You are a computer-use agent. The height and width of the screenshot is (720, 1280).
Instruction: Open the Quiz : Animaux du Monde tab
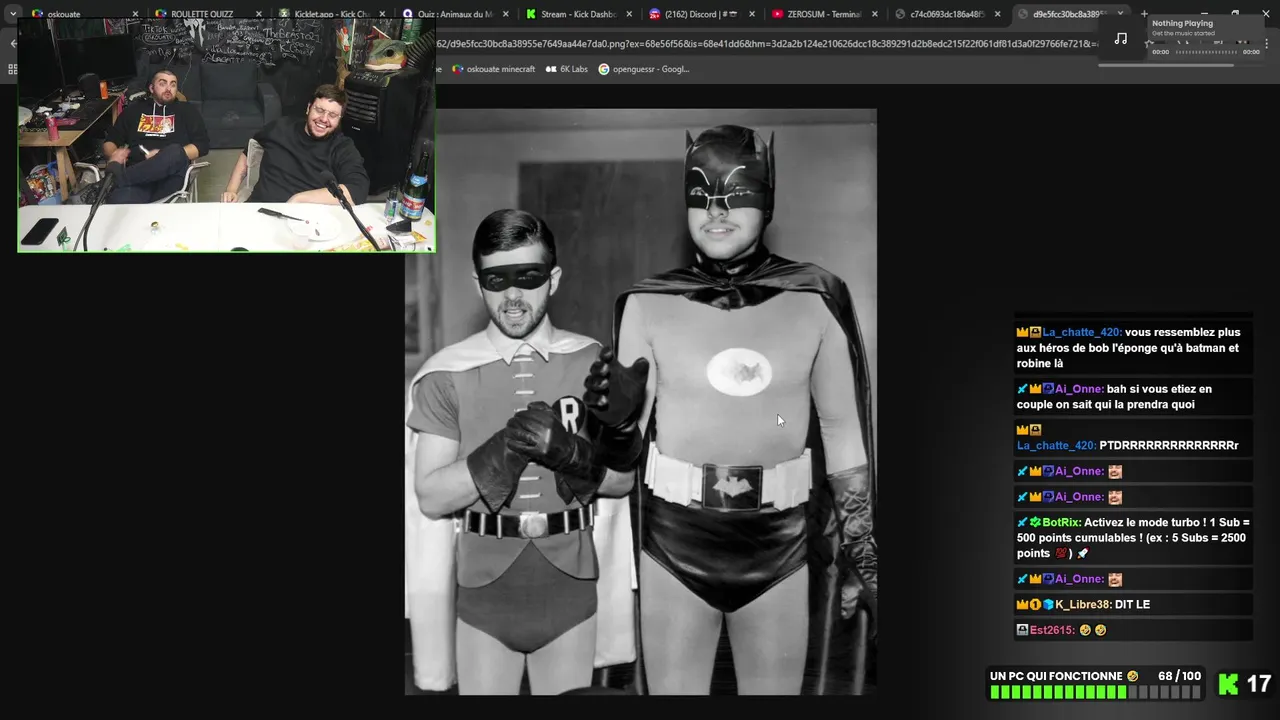coord(455,14)
